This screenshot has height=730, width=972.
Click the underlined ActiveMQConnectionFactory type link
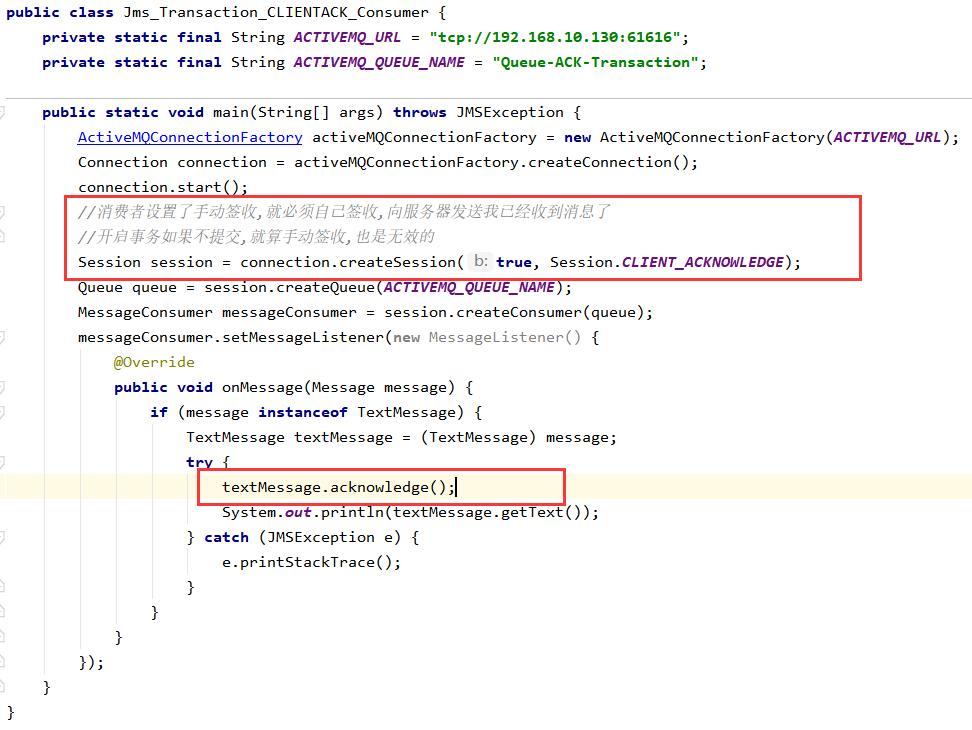[x=189, y=137]
